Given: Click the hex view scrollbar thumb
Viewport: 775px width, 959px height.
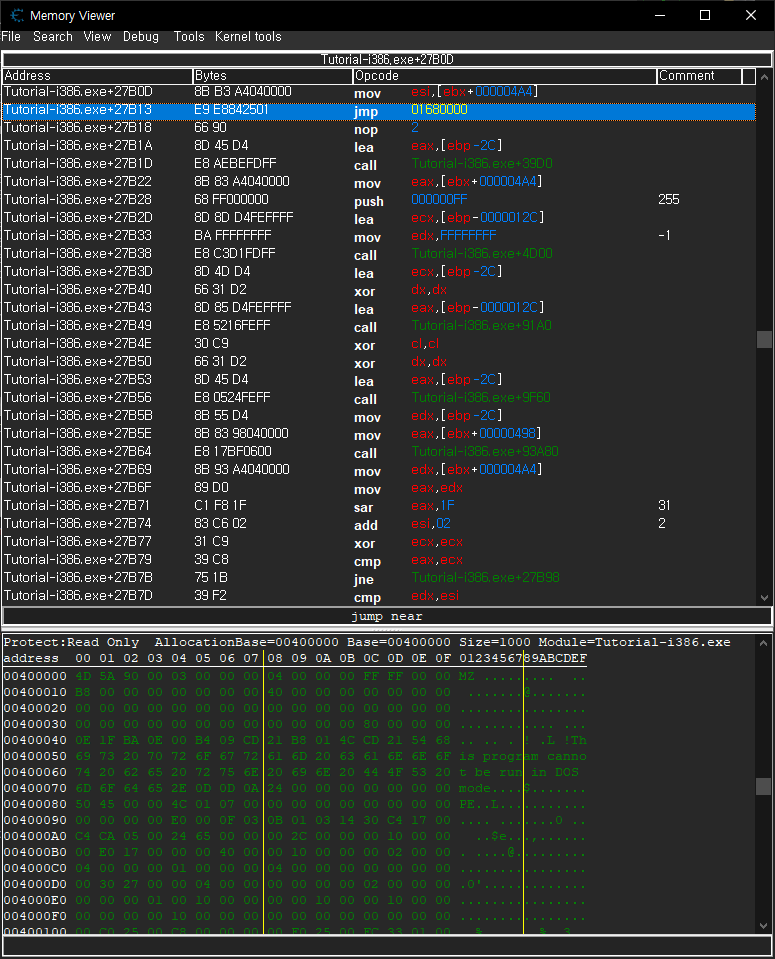Looking at the screenshot, I should point(764,787).
